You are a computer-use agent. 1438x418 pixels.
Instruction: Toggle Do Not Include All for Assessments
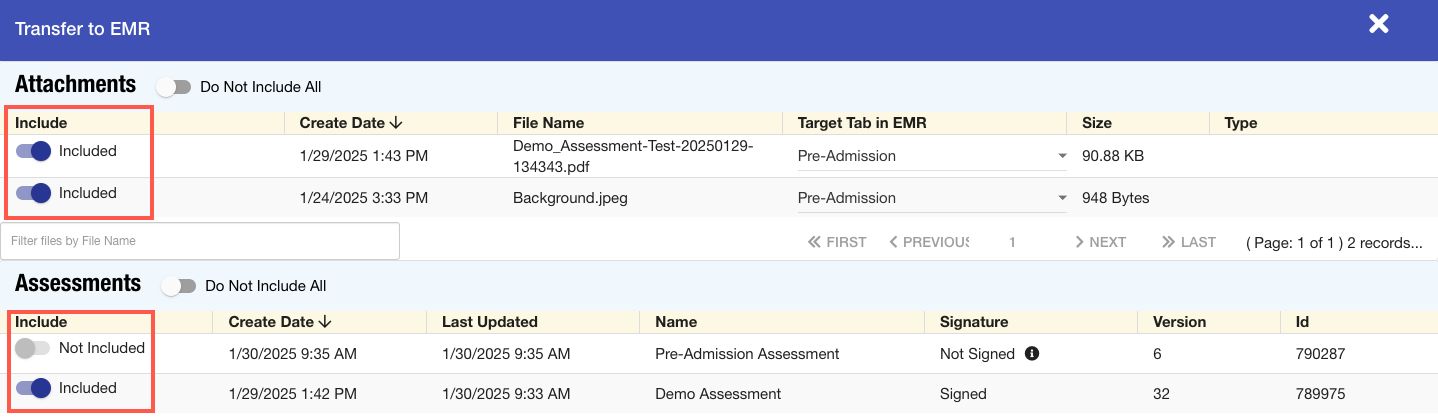[x=179, y=286]
